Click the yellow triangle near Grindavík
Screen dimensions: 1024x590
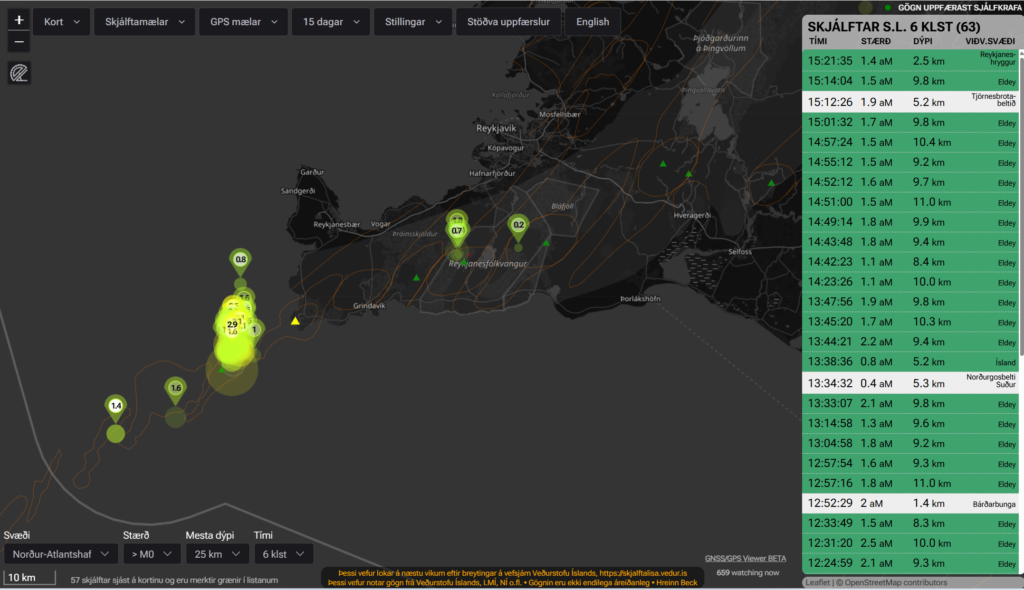(x=295, y=321)
